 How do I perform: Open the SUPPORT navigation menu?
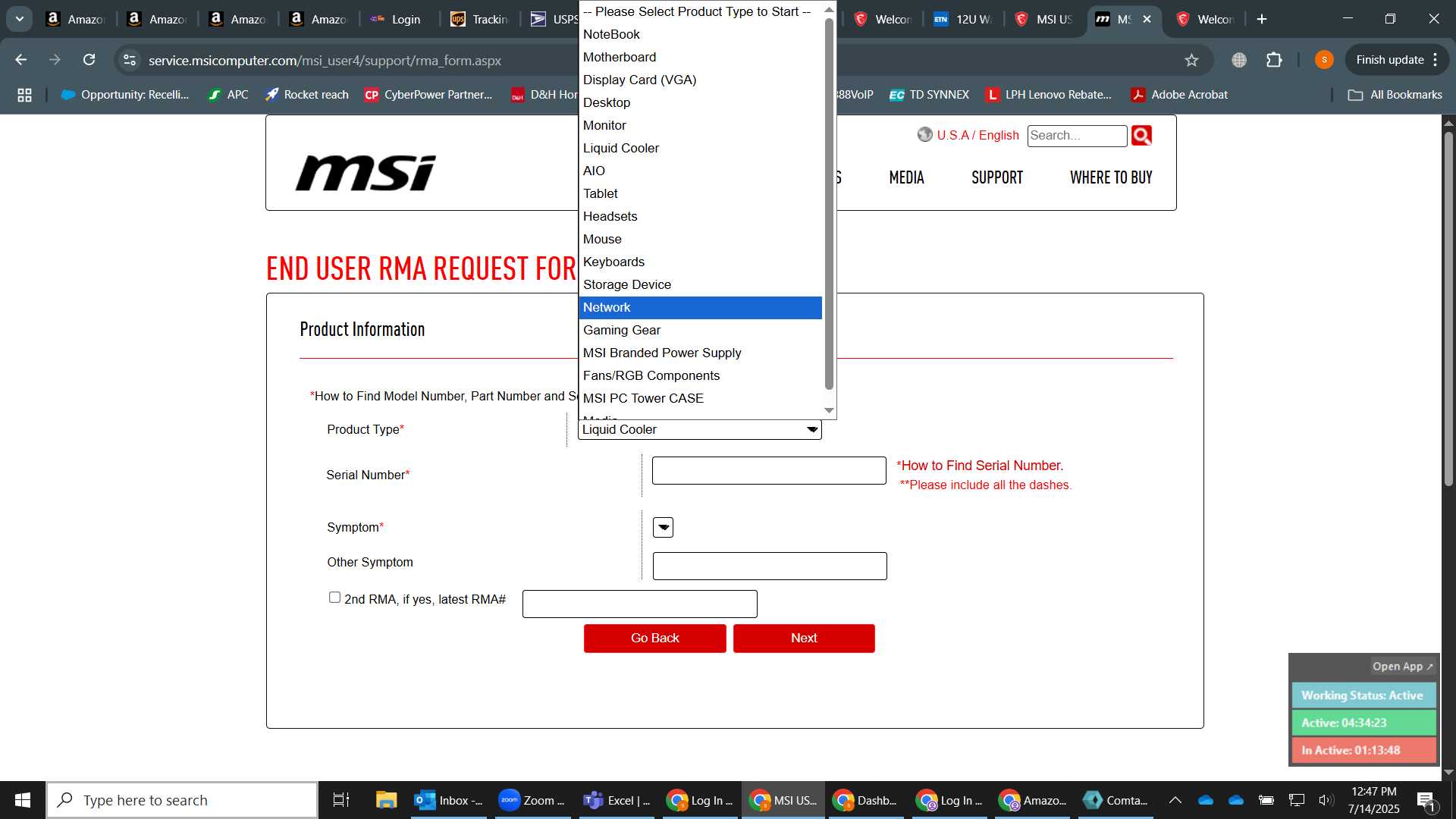click(x=997, y=177)
